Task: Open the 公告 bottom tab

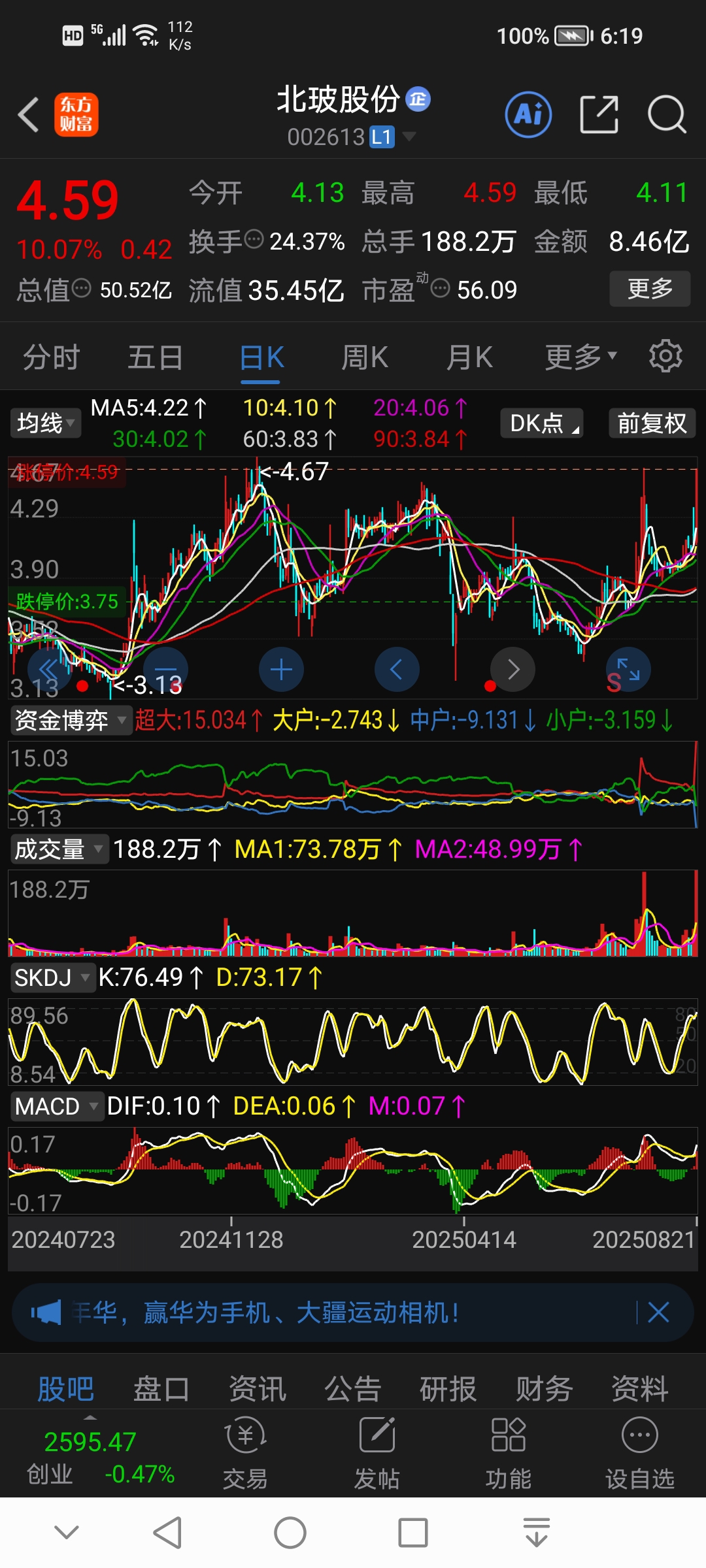Action: tap(353, 1388)
